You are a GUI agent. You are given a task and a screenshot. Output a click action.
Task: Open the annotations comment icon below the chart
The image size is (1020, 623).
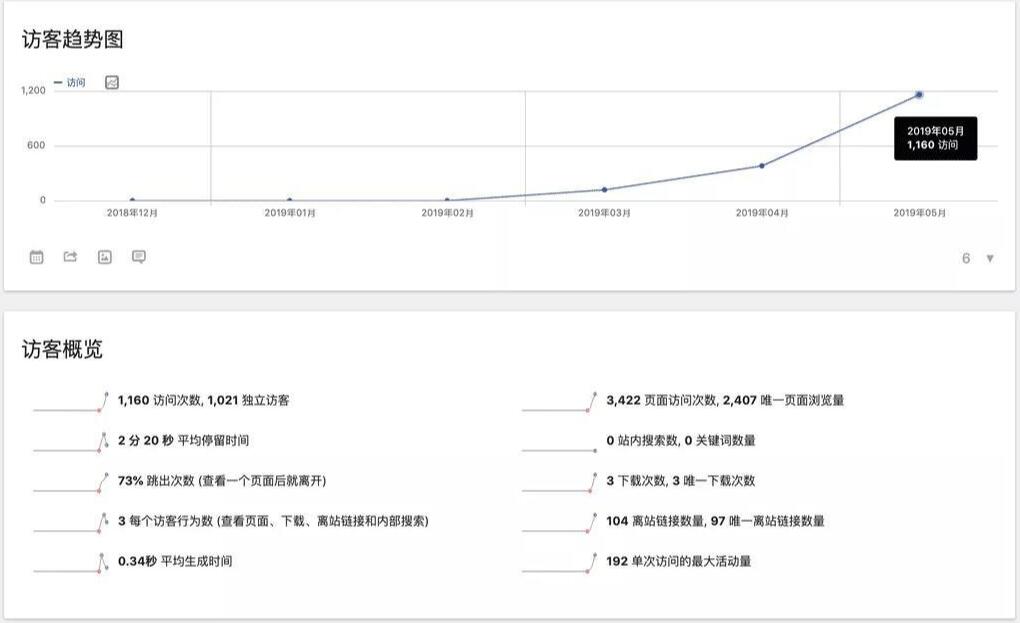point(139,257)
